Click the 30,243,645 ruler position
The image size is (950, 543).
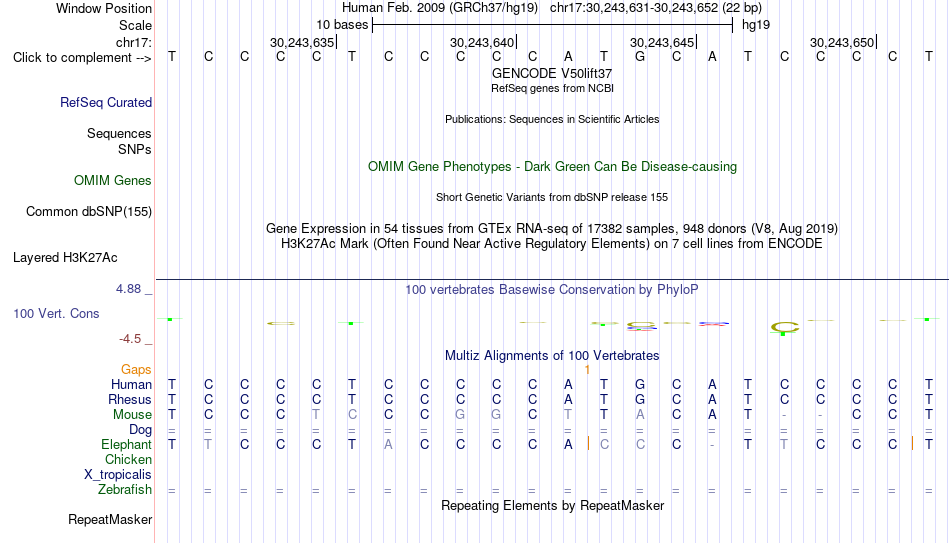pos(662,42)
